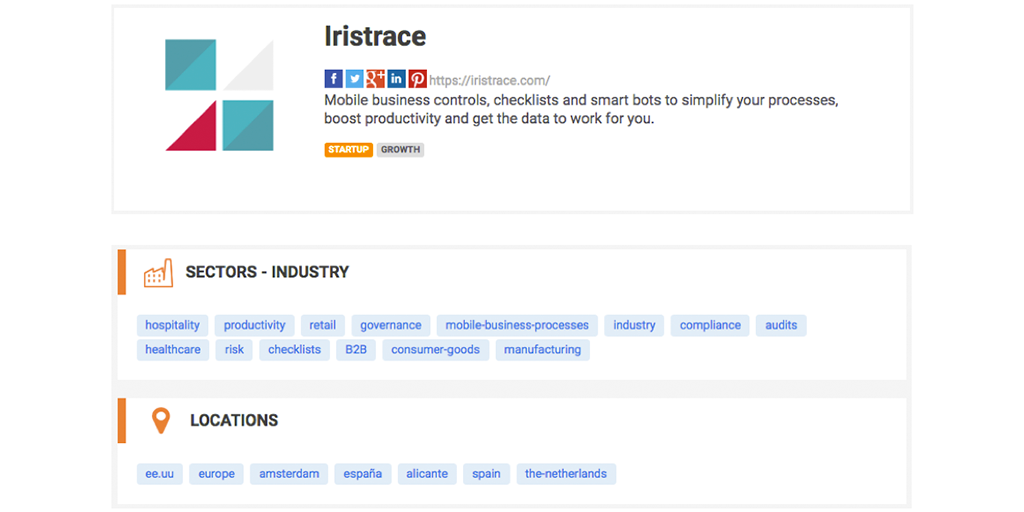
Task: Click the gray GROWTH badge
Action: click(x=400, y=150)
